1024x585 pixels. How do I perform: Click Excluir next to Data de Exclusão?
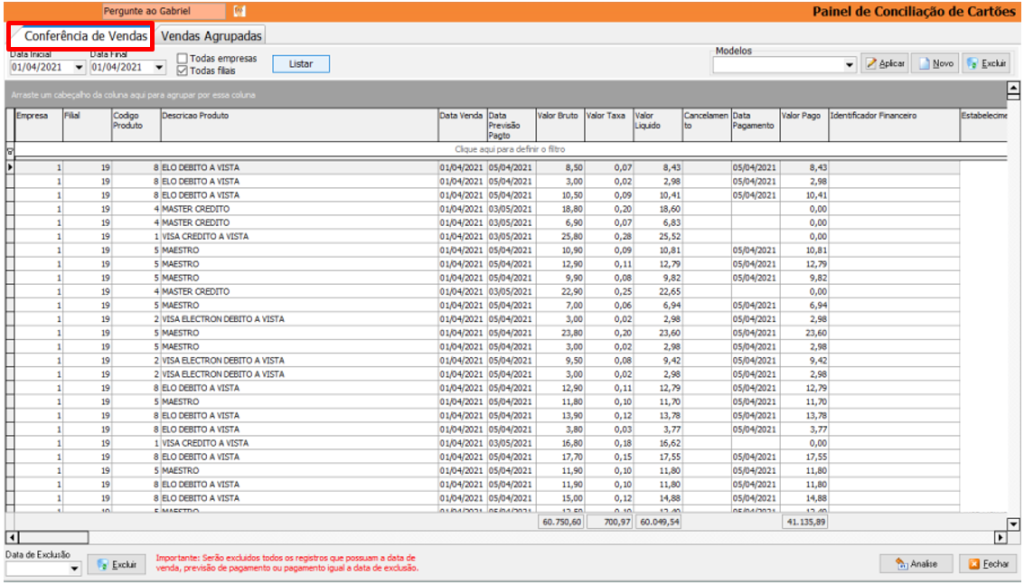117,565
